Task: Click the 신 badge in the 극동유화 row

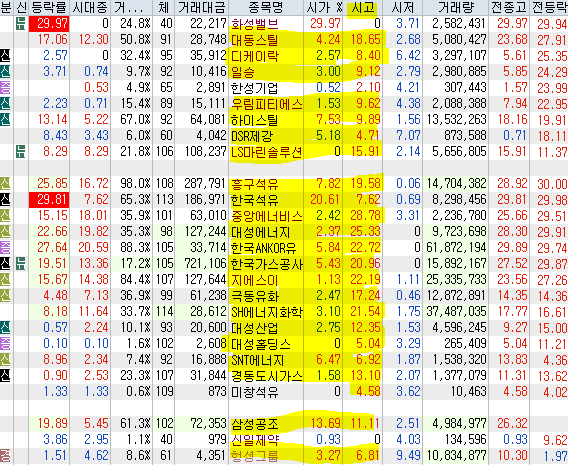Action: pos(5,296)
